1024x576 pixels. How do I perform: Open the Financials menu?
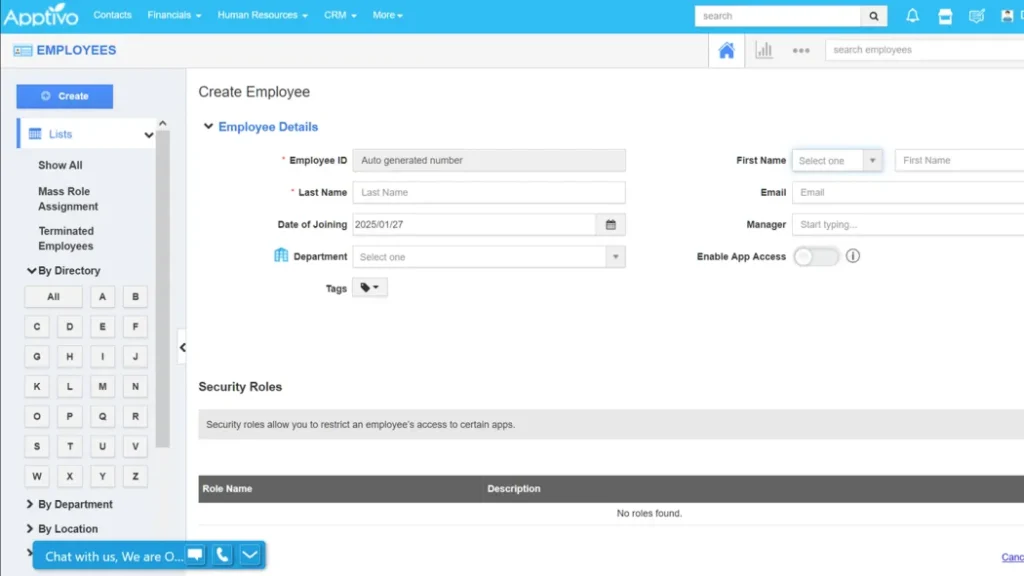click(174, 16)
